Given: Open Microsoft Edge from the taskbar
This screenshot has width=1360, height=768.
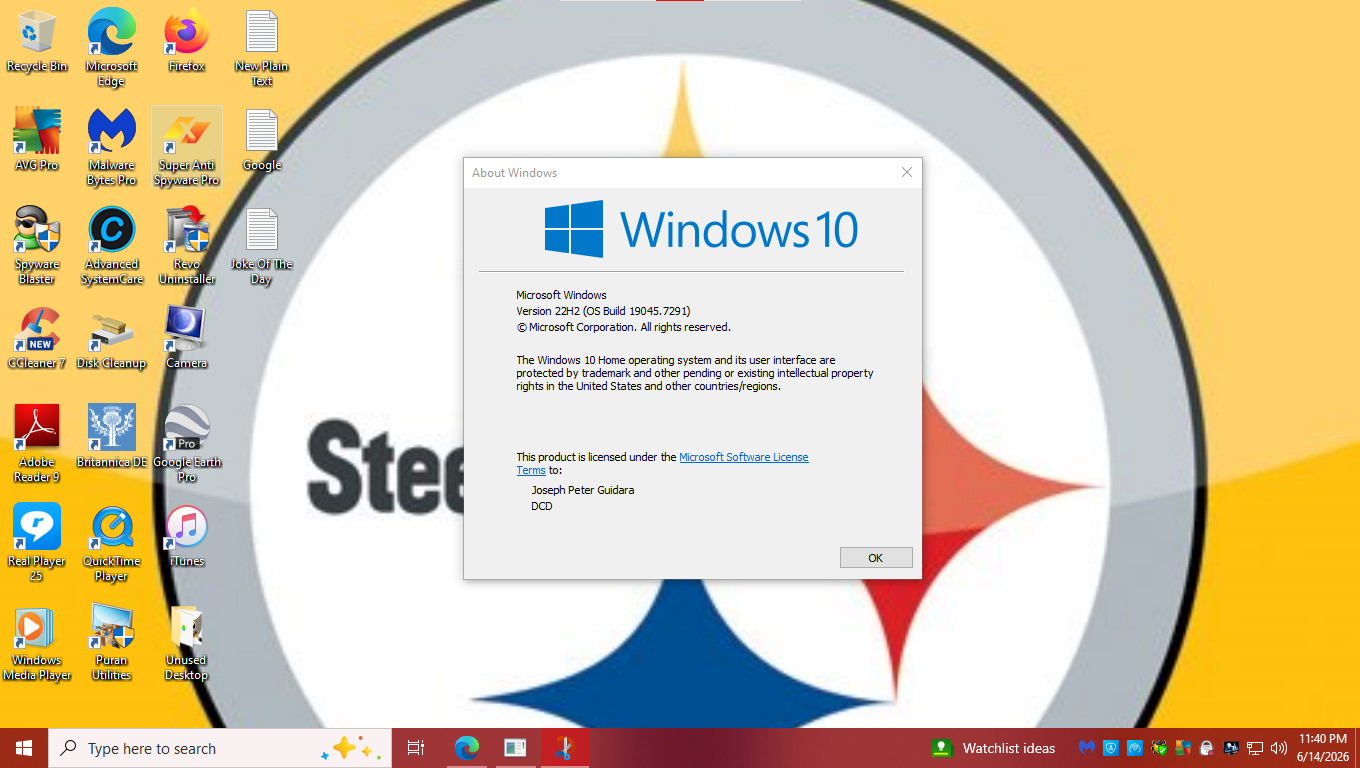Looking at the screenshot, I should pos(467,748).
